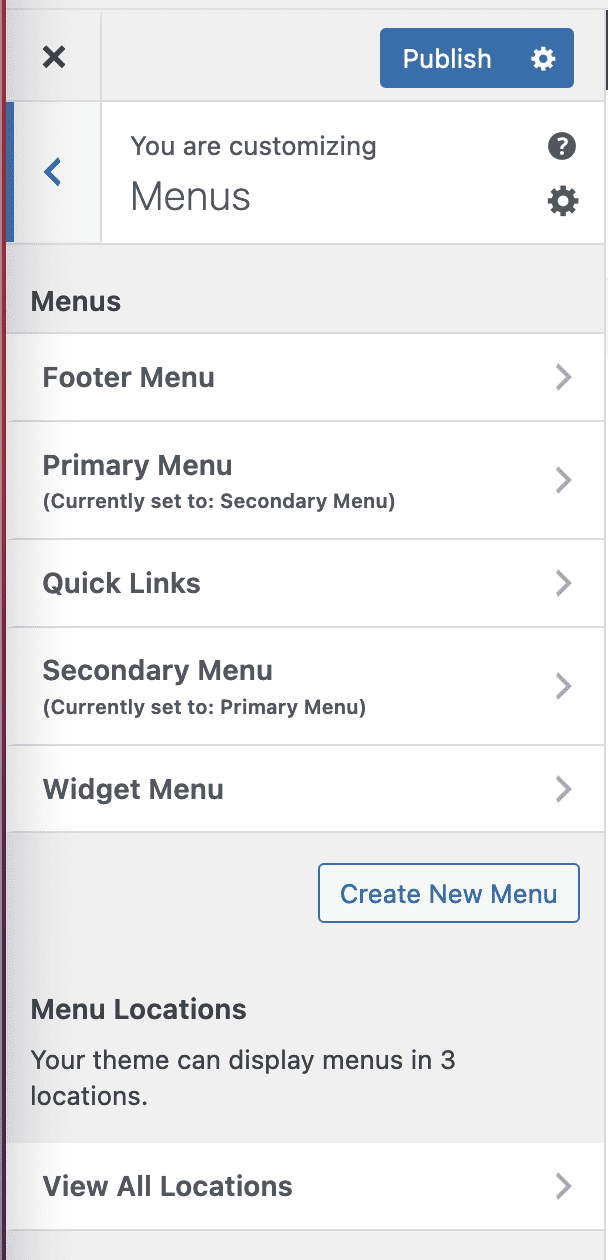Open the Widget Menu entry
Screen dimensions: 608x1260
[x=133, y=789]
